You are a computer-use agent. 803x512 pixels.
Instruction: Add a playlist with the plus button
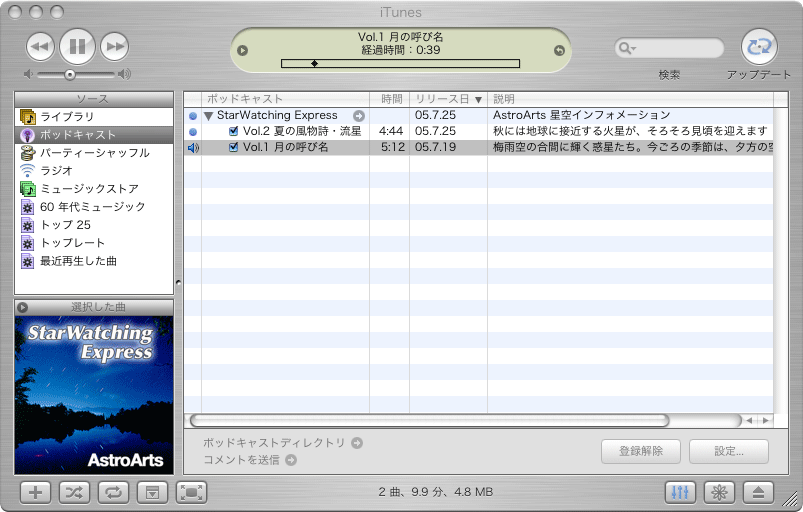(x=35, y=493)
